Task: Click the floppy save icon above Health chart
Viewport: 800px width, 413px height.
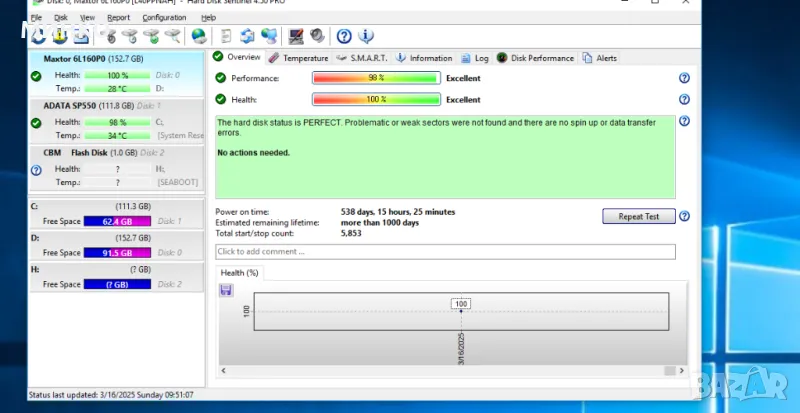Action: (226, 290)
